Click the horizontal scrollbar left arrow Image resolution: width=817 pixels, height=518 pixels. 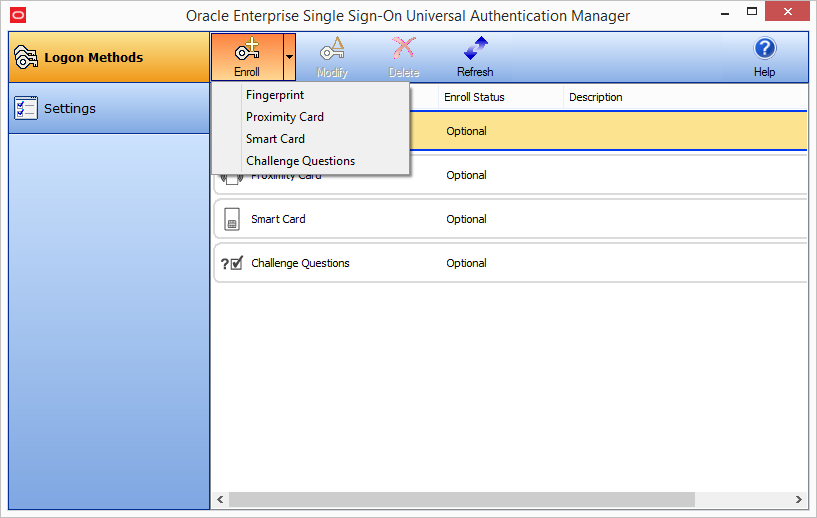point(220,499)
